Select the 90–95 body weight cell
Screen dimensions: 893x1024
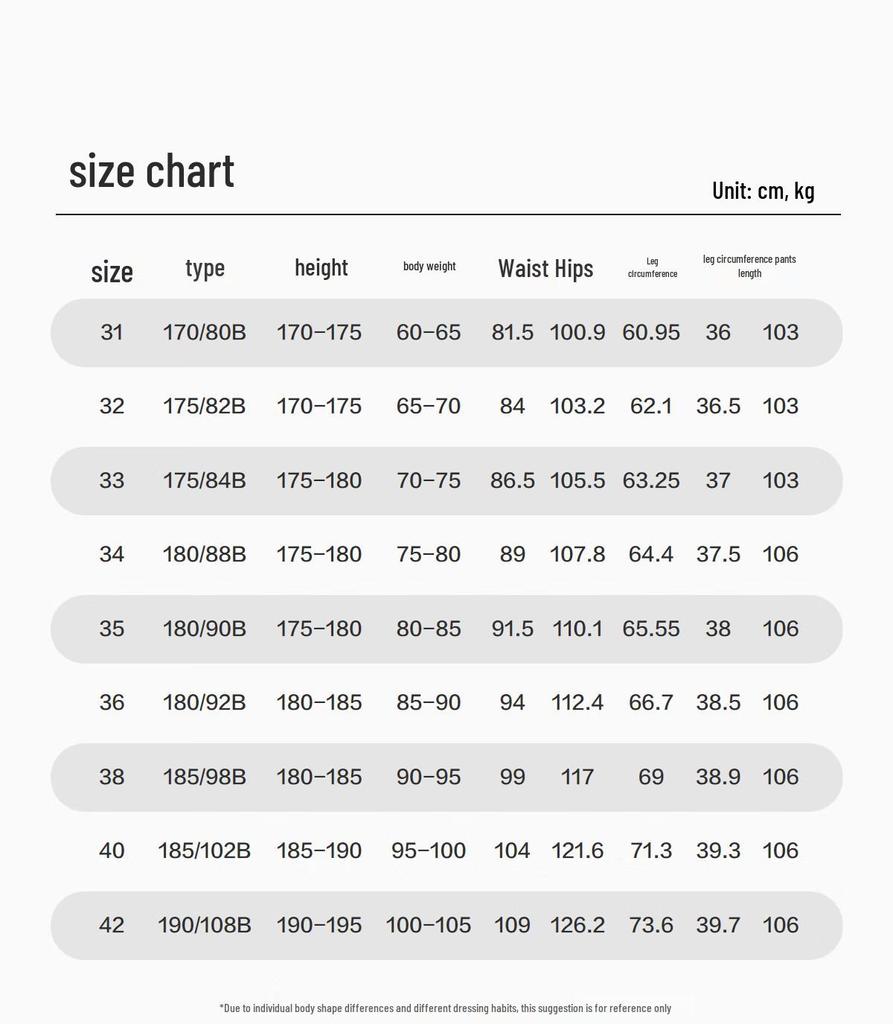(429, 776)
